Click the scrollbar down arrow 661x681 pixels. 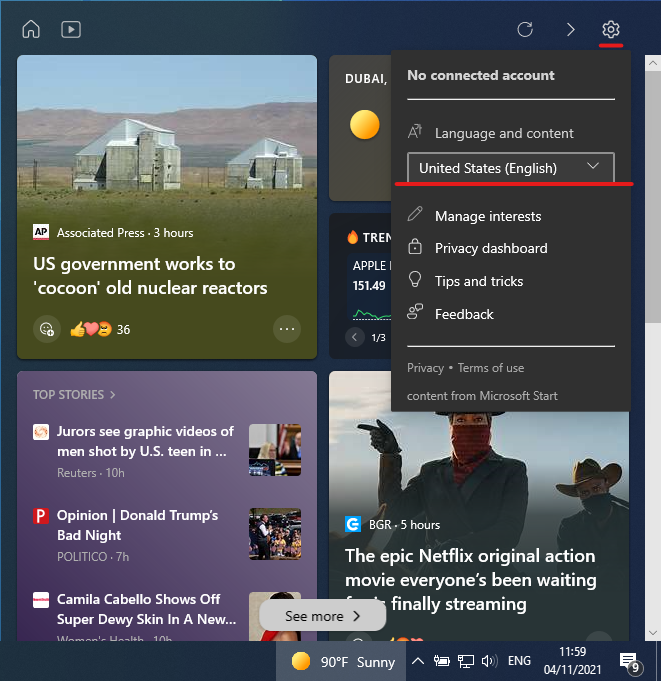tap(652, 632)
